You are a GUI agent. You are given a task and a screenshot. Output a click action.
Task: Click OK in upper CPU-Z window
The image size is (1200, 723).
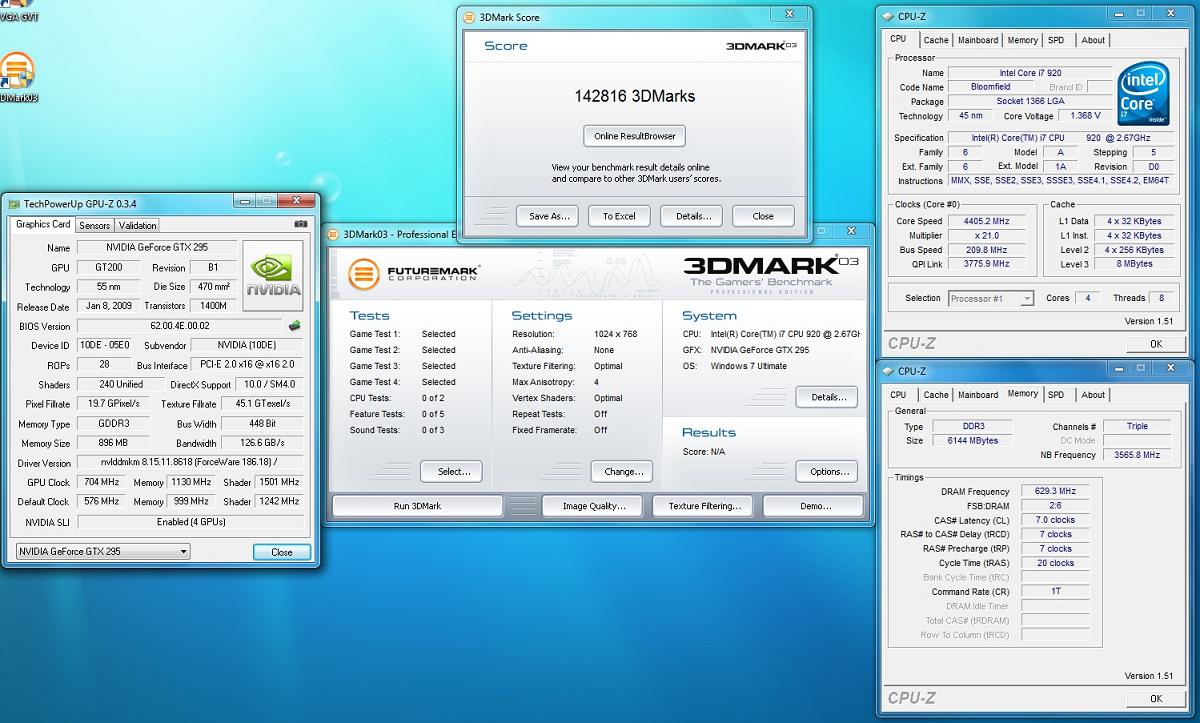(1156, 344)
